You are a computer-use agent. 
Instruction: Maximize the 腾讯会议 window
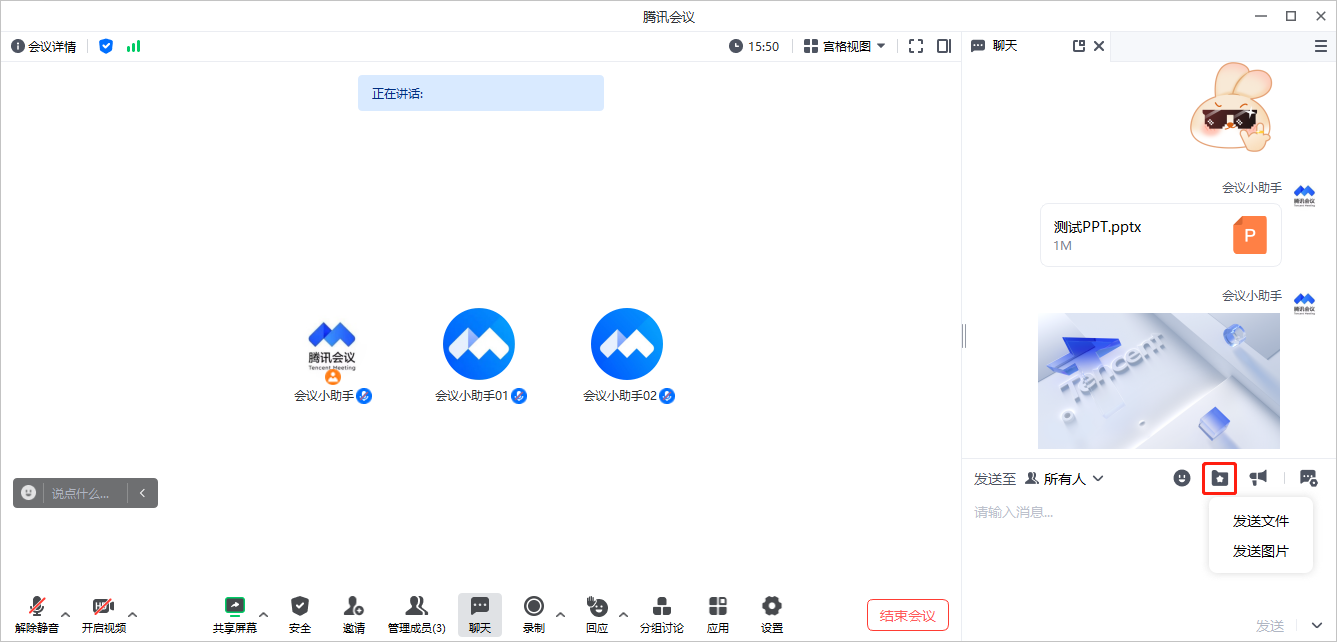coord(1291,15)
